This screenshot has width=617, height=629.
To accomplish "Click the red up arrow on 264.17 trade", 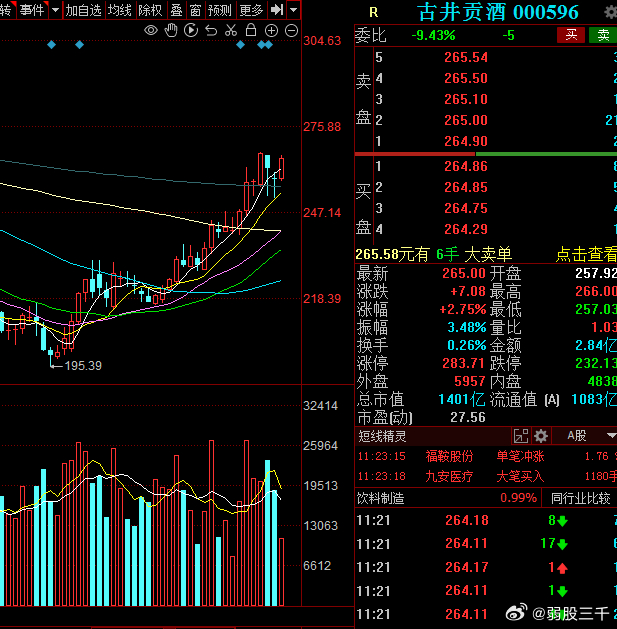I will [x=562, y=568].
